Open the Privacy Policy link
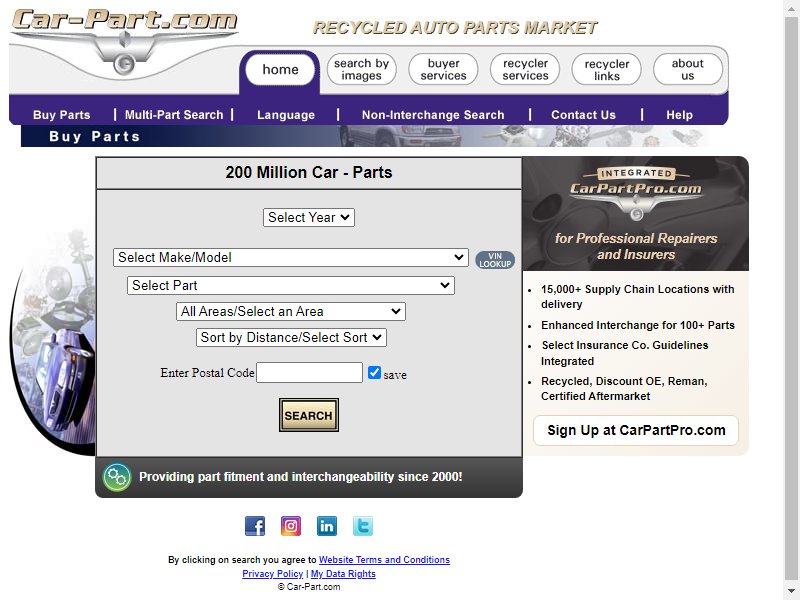This screenshot has width=800, height=600. point(272,573)
